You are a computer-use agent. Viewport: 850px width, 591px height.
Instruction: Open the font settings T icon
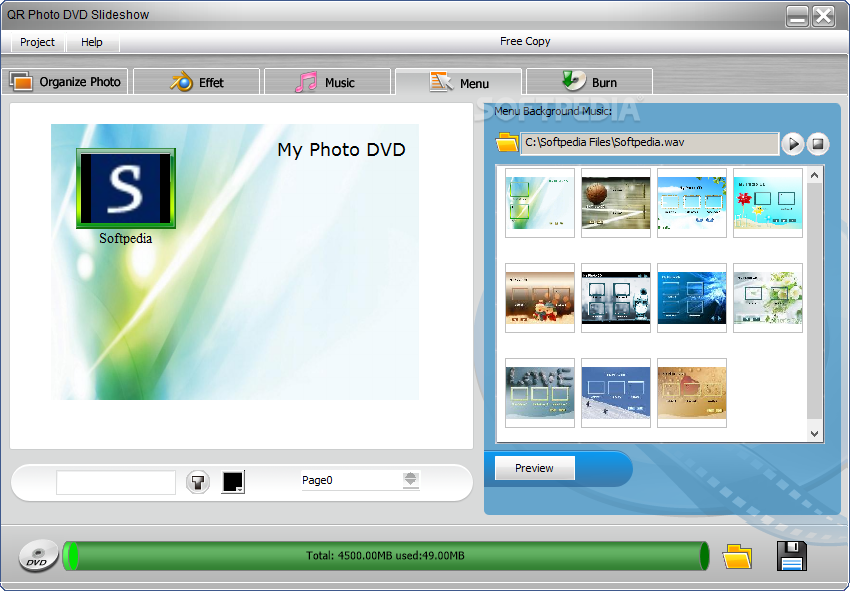(x=198, y=482)
